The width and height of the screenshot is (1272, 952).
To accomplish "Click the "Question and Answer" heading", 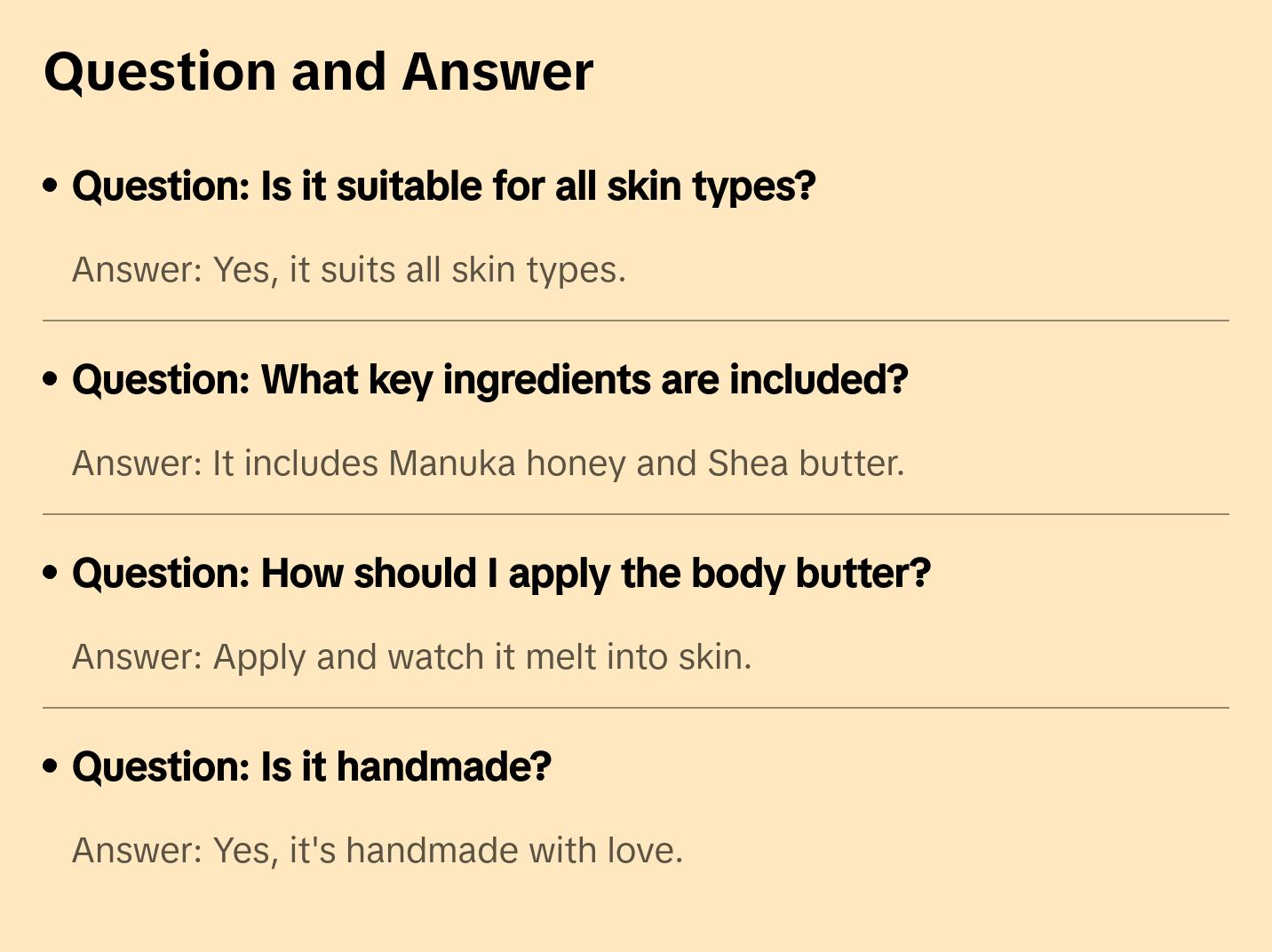I will [318, 72].
